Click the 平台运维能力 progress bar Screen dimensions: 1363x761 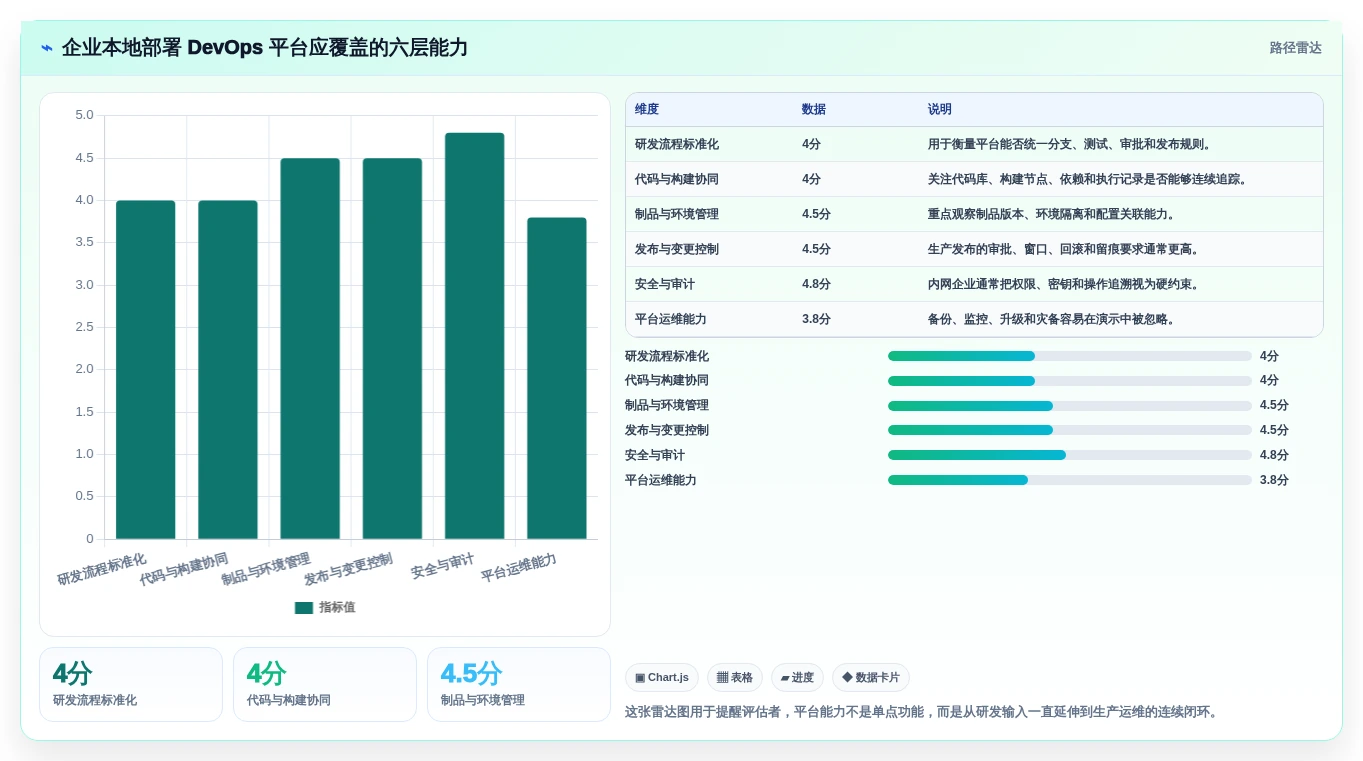(1070, 480)
